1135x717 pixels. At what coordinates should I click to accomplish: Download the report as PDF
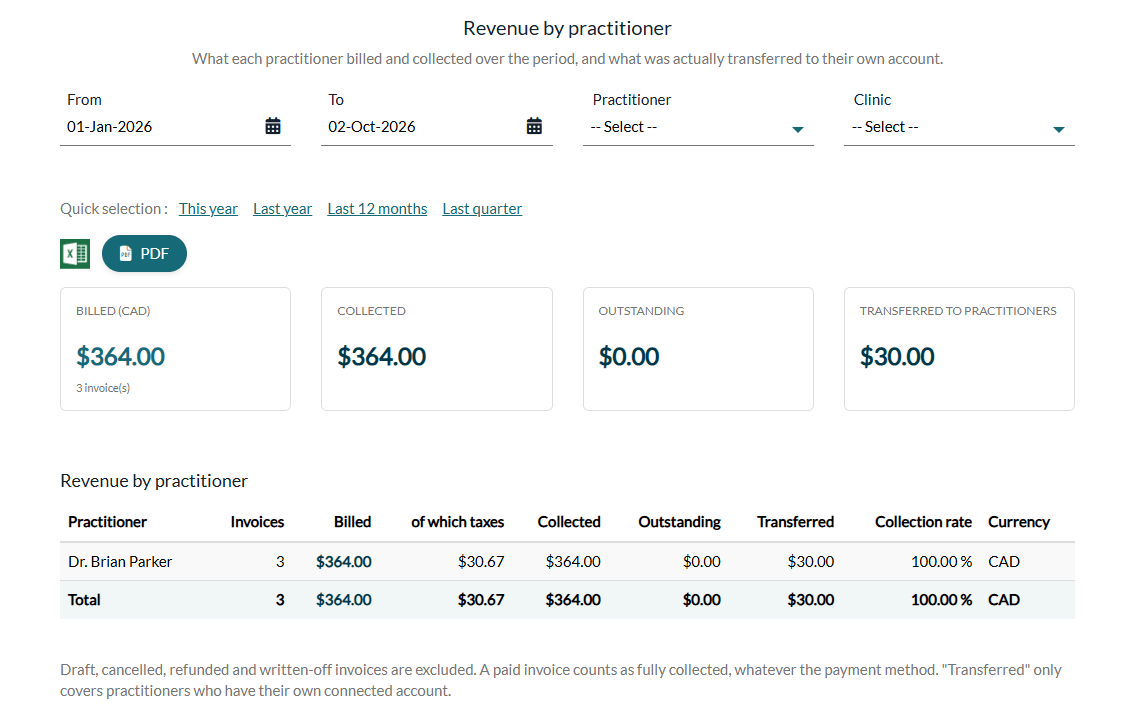click(x=144, y=254)
